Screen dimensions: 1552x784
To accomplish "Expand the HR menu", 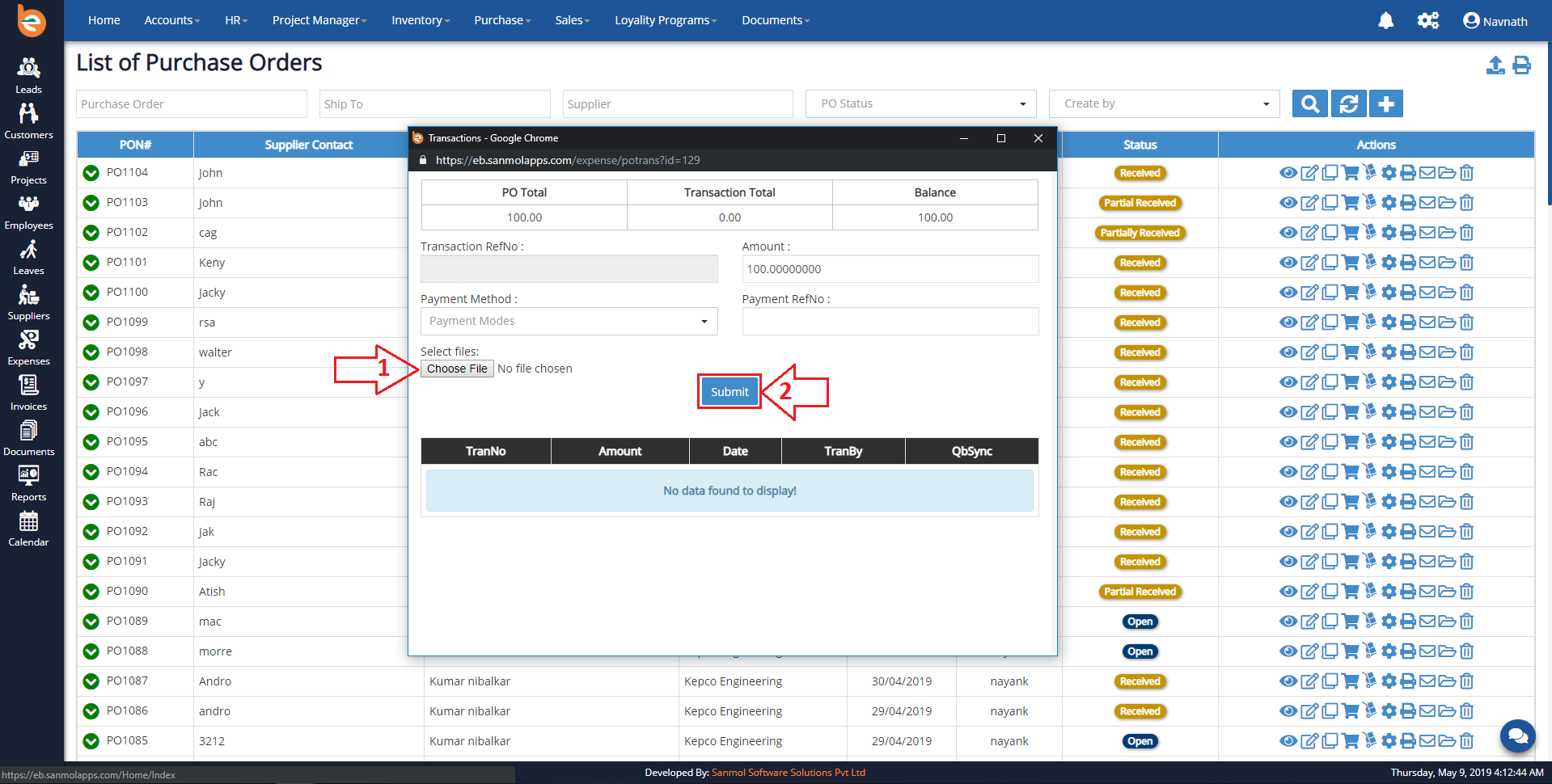I will [236, 20].
